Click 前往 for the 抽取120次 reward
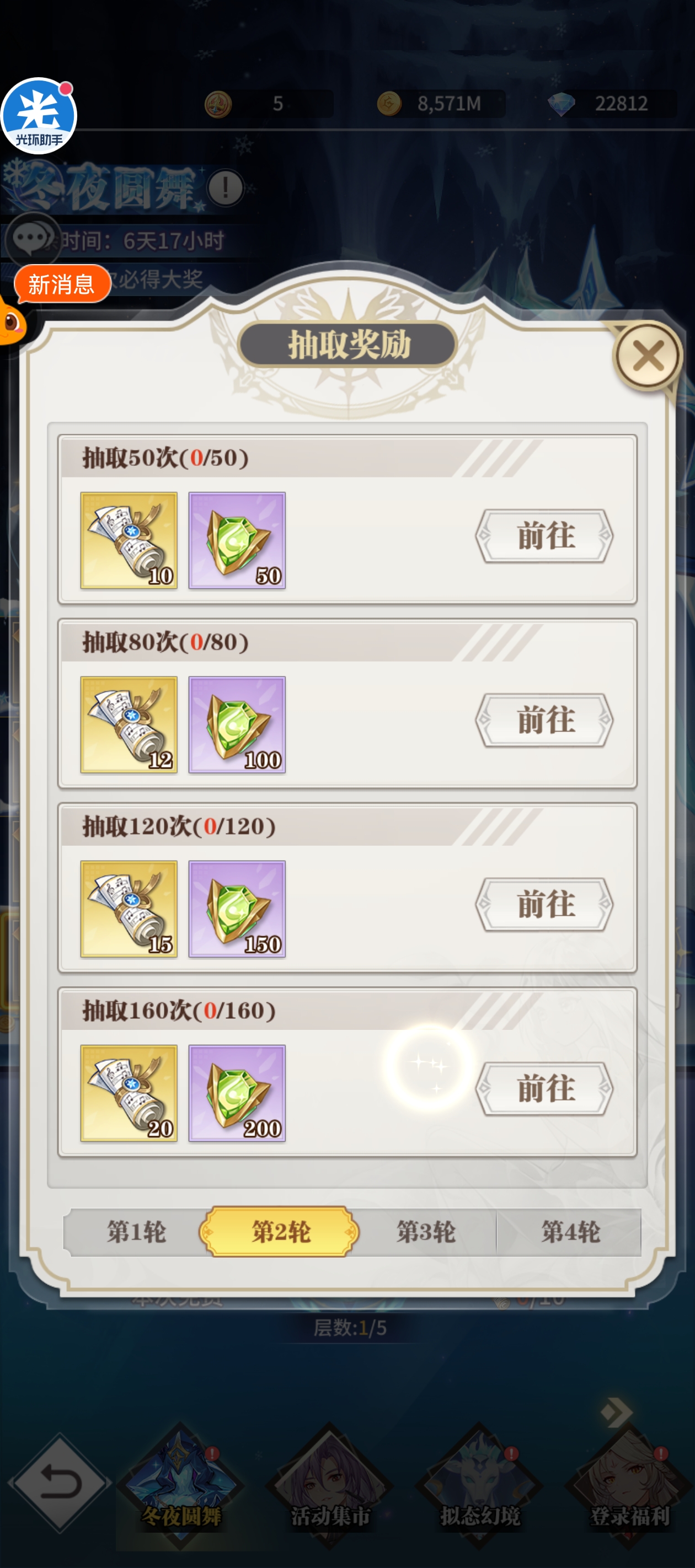This screenshot has height=1568, width=695. tap(544, 905)
